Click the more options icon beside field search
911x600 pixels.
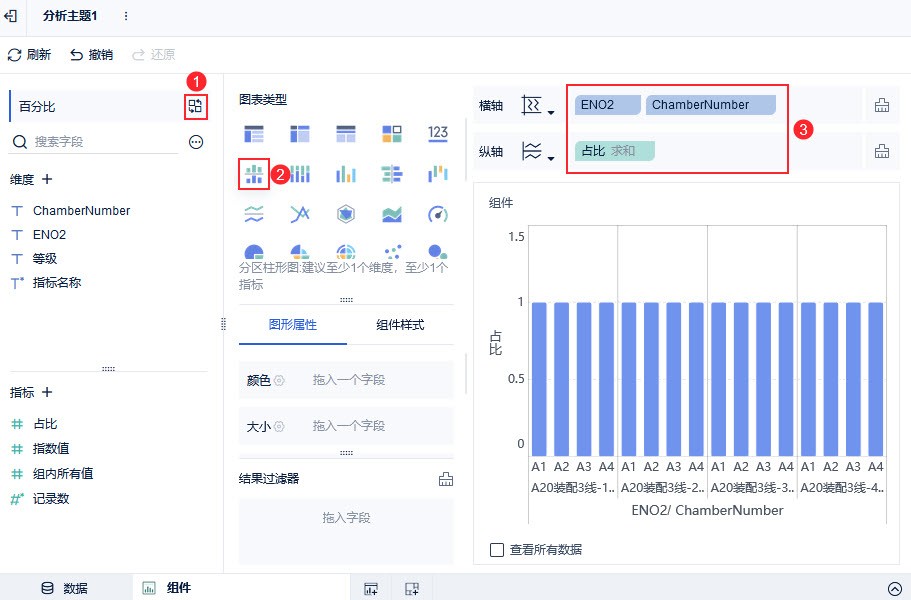tap(196, 142)
